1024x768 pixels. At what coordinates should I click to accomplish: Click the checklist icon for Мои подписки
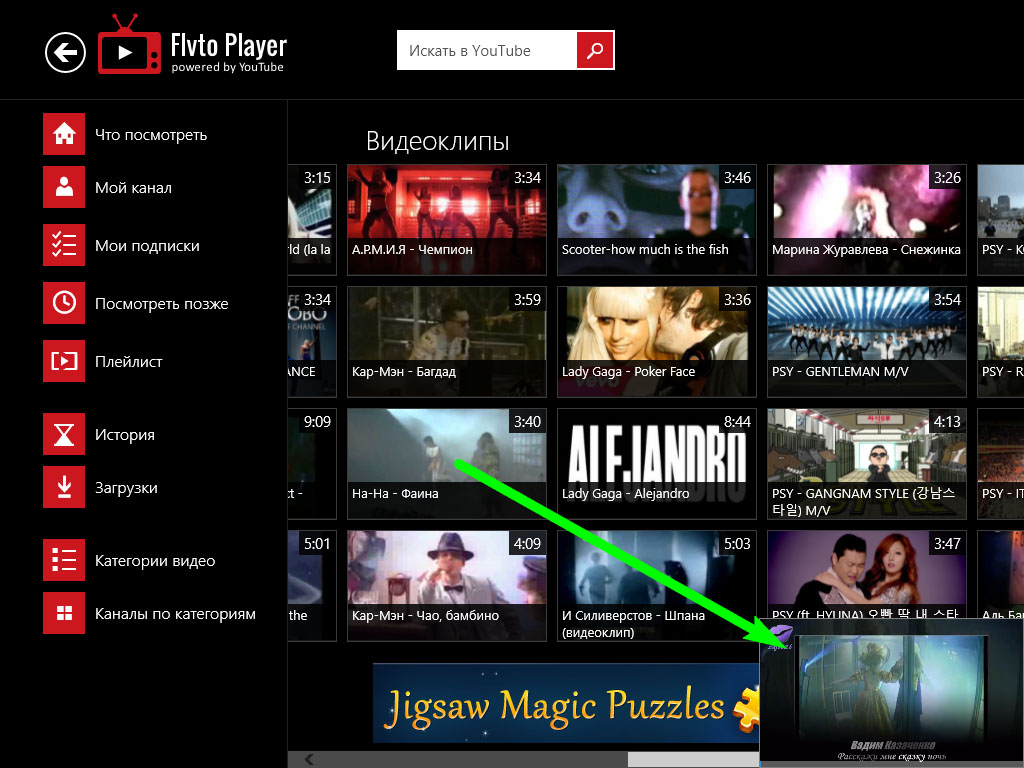64,245
